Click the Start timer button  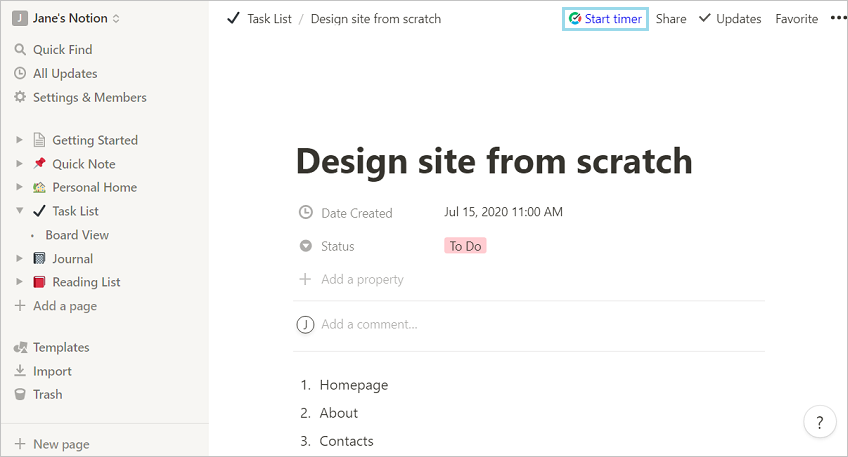[x=605, y=18]
